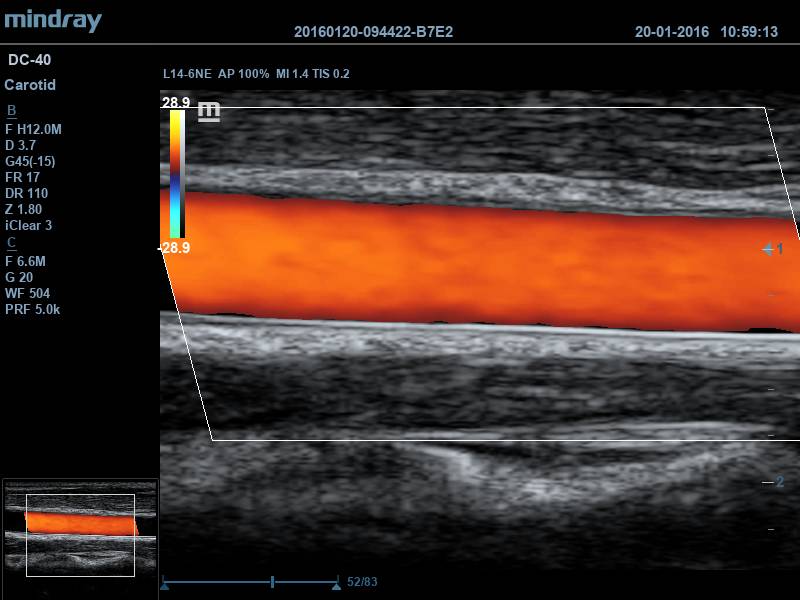Click the PRF 5.0k parameter

click(33, 309)
